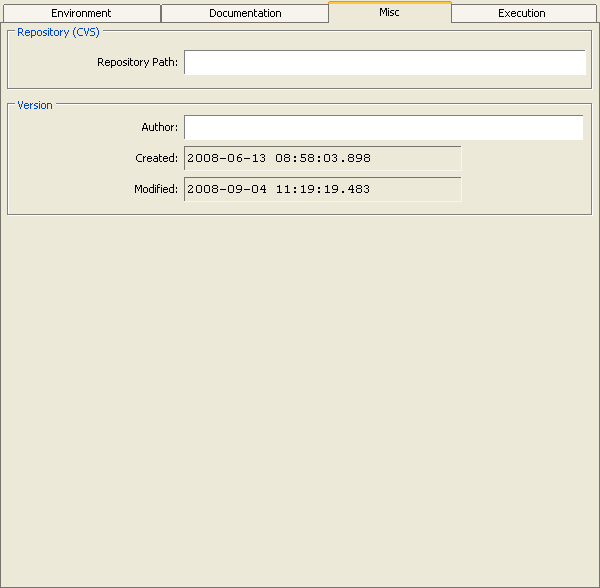
Task: Focus the Author input field
Action: [x=383, y=128]
